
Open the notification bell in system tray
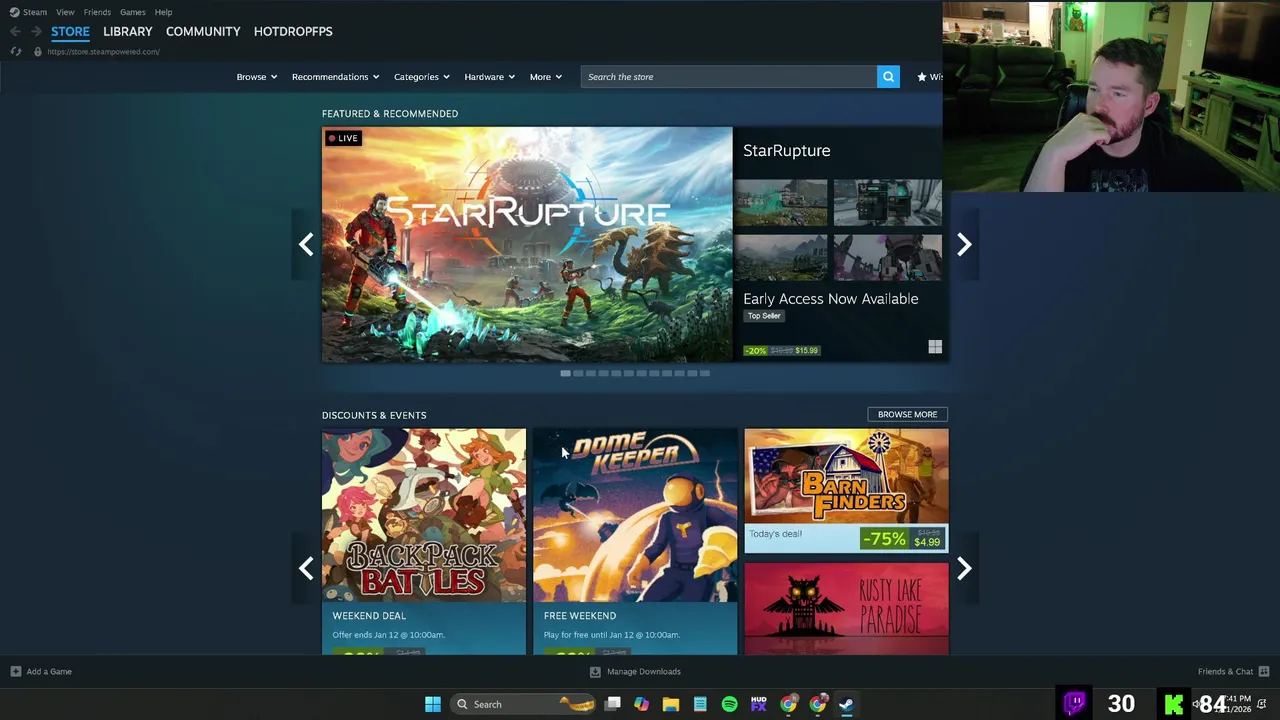pos(1262,704)
